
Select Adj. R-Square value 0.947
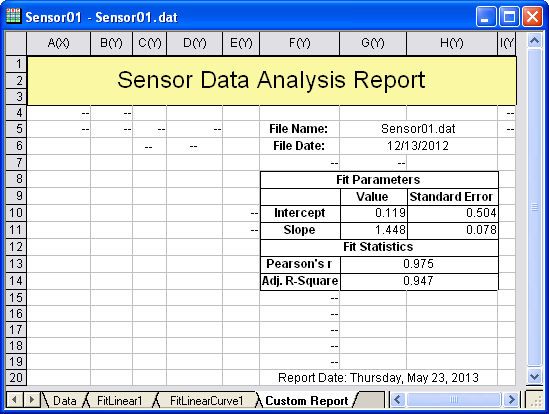click(x=419, y=281)
